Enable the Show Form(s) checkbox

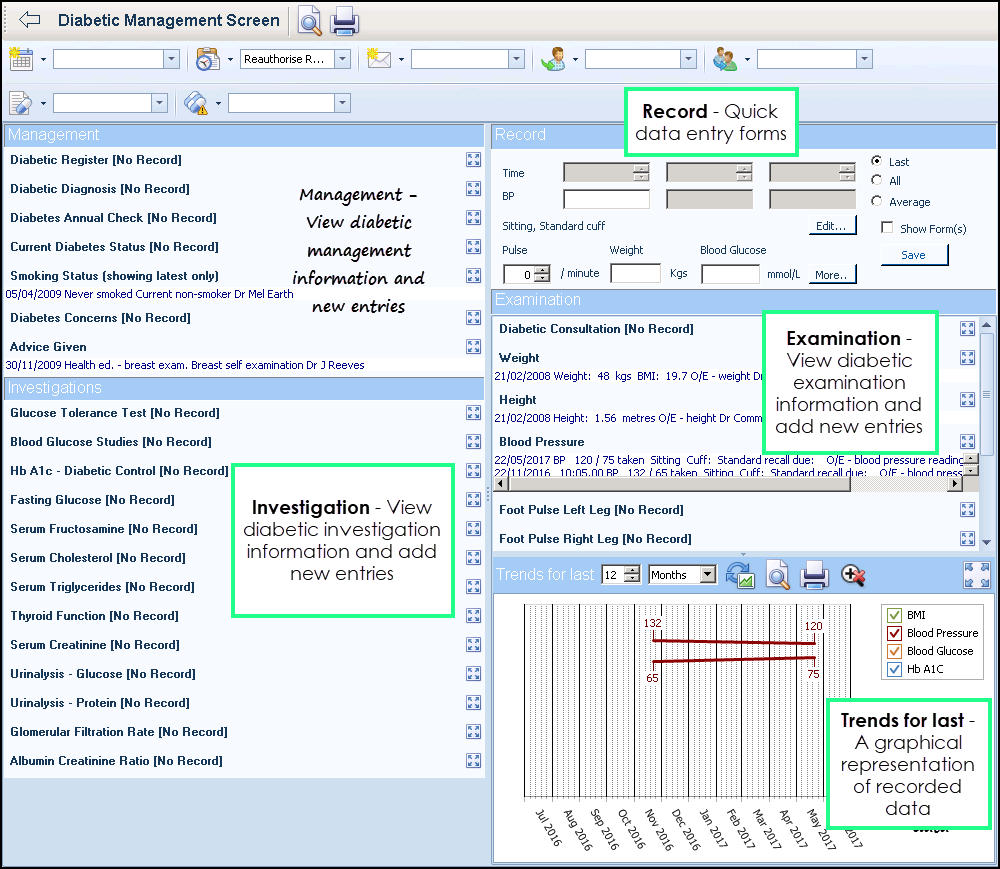[x=887, y=228]
